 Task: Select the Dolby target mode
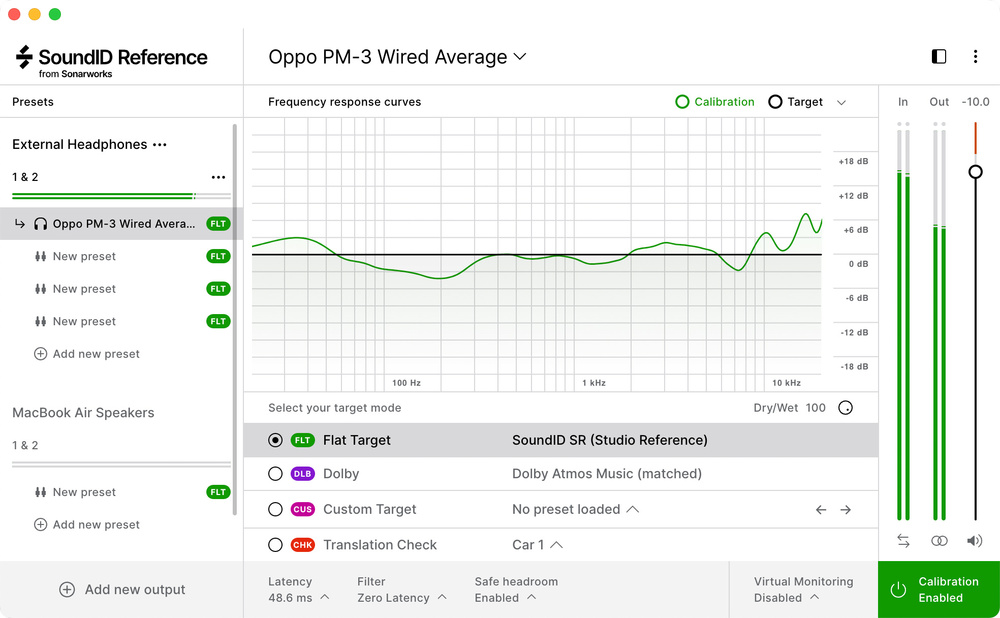point(276,474)
